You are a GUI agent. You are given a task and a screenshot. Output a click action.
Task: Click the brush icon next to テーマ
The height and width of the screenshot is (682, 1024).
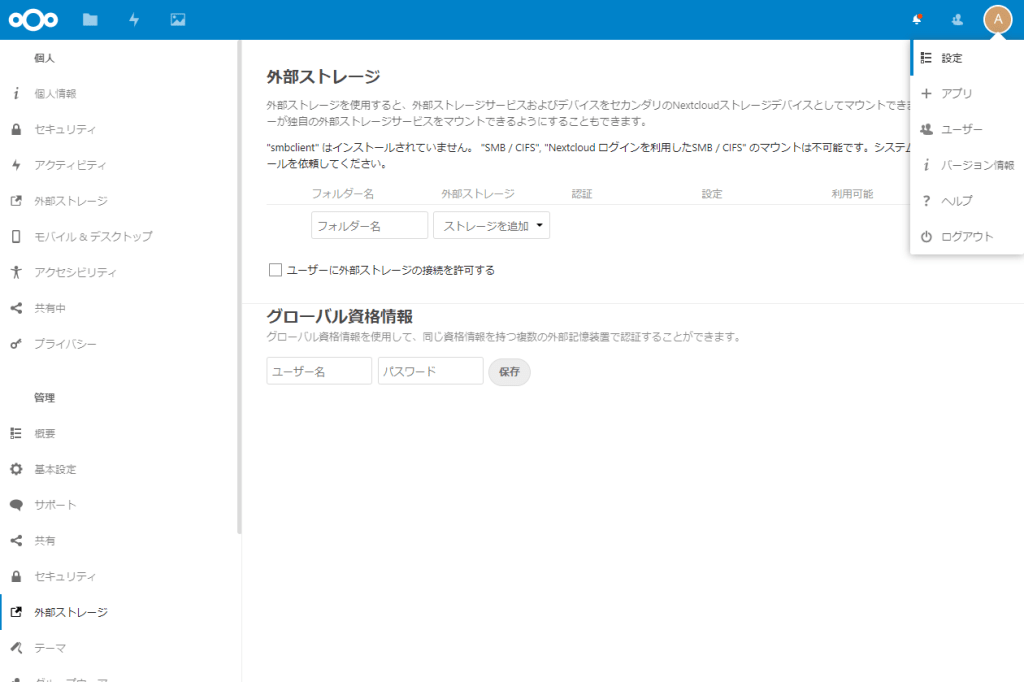(16, 647)
